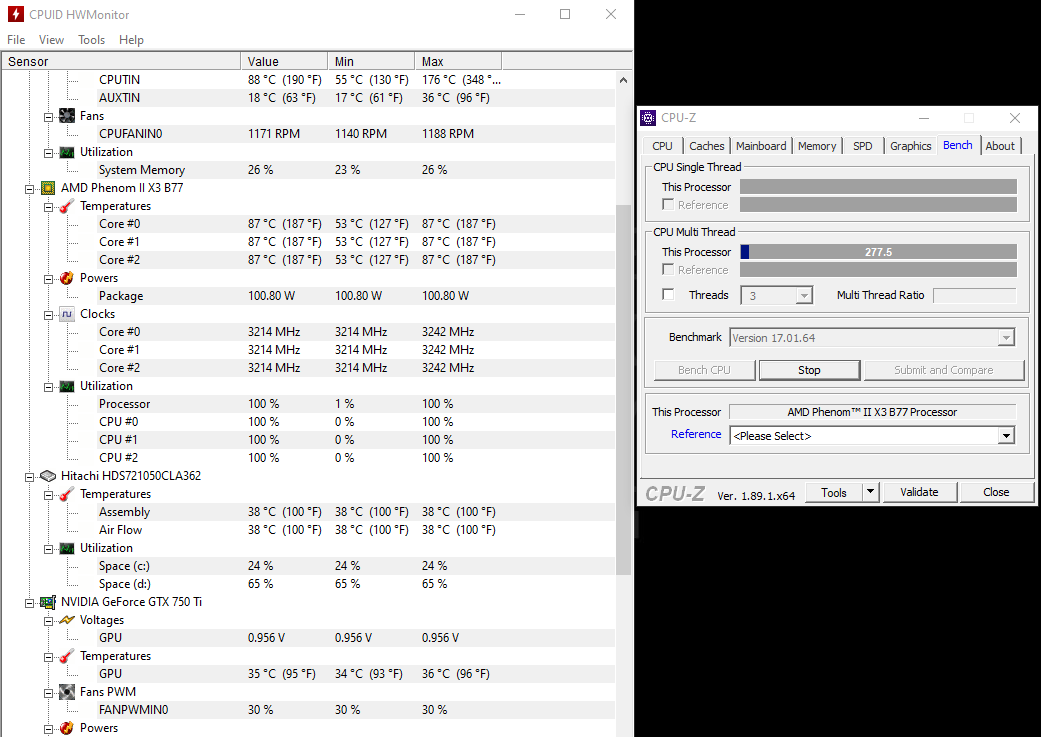Click the HWMonitor vertical scrollbar thumb
Image resolution: width=1041 pixels, height=737 pixels.
(623, 389)
